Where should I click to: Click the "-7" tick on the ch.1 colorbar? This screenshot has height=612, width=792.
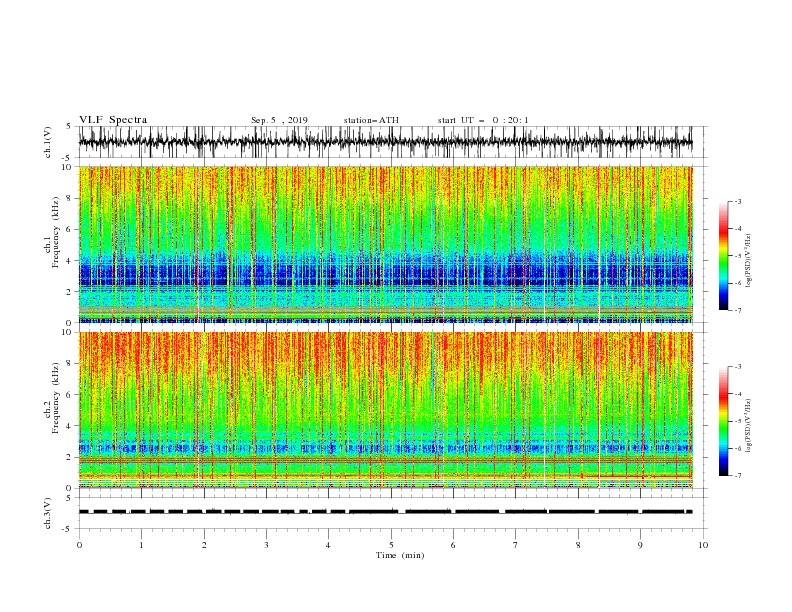click(737, 310)
